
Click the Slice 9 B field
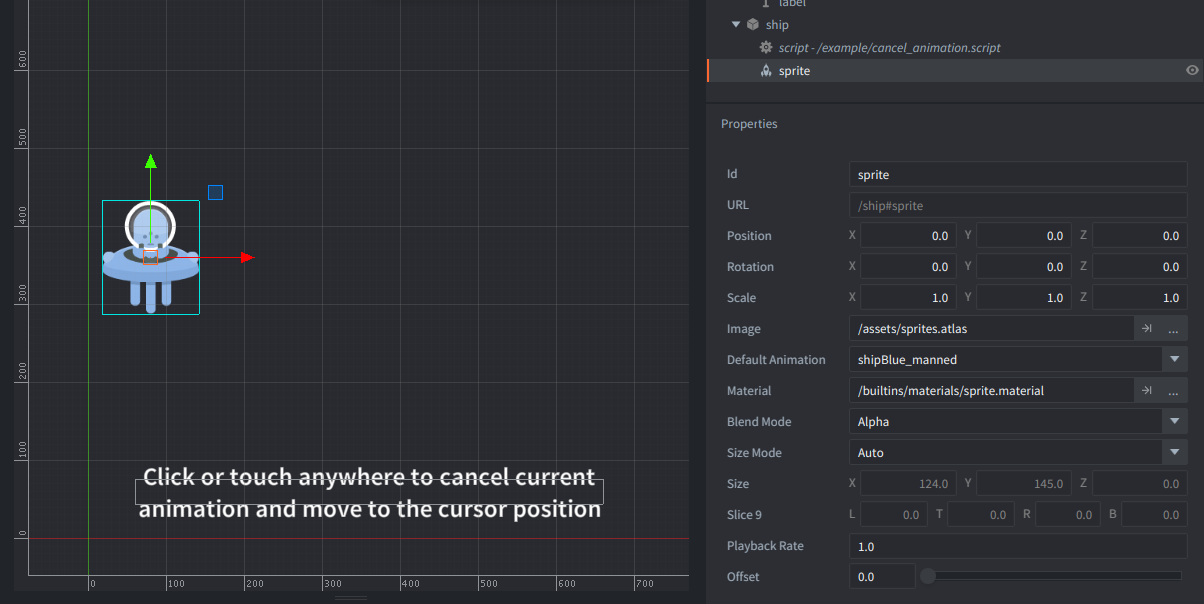[x=1154, y=515]
